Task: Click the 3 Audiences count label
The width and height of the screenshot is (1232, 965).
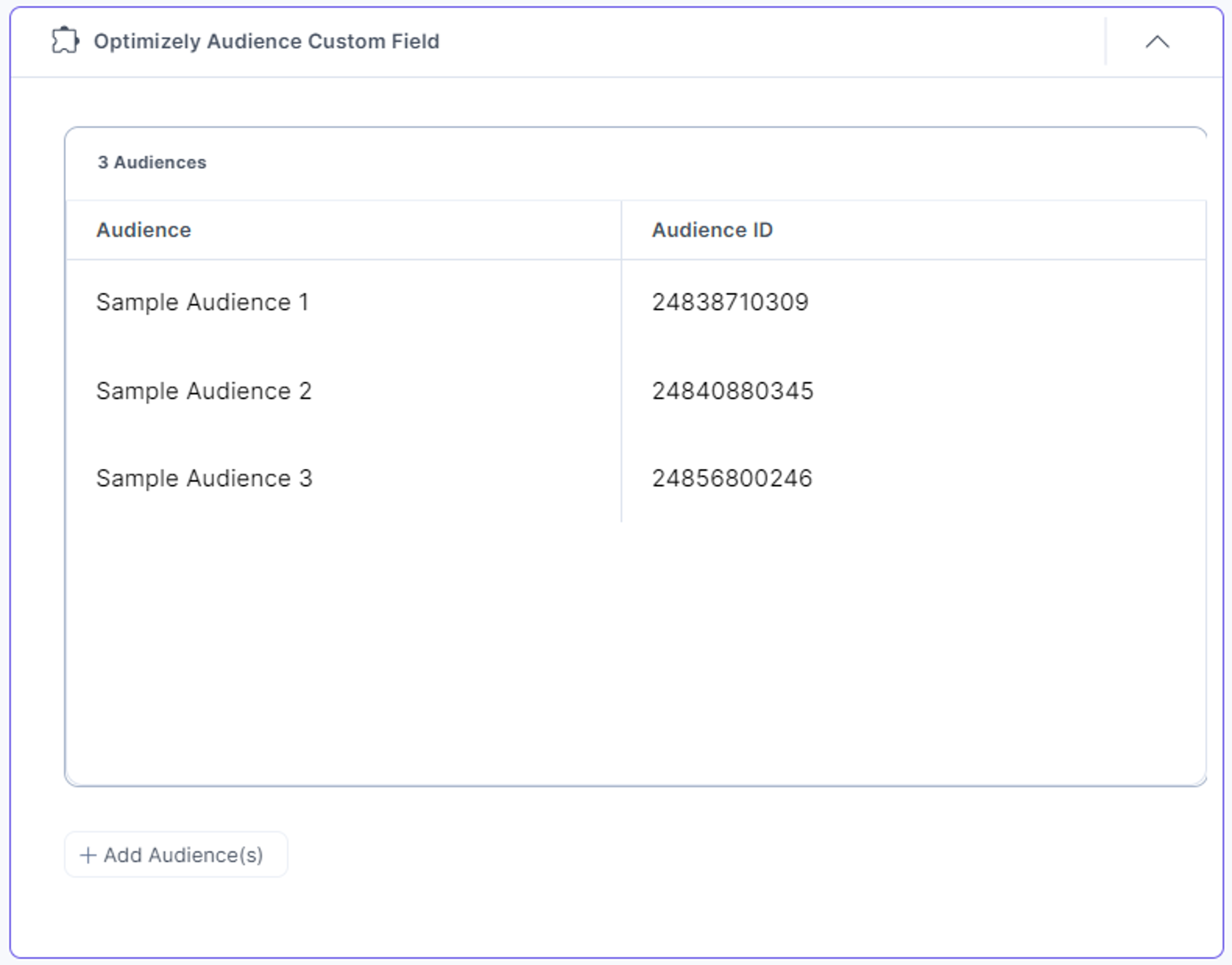Action: 152,163
